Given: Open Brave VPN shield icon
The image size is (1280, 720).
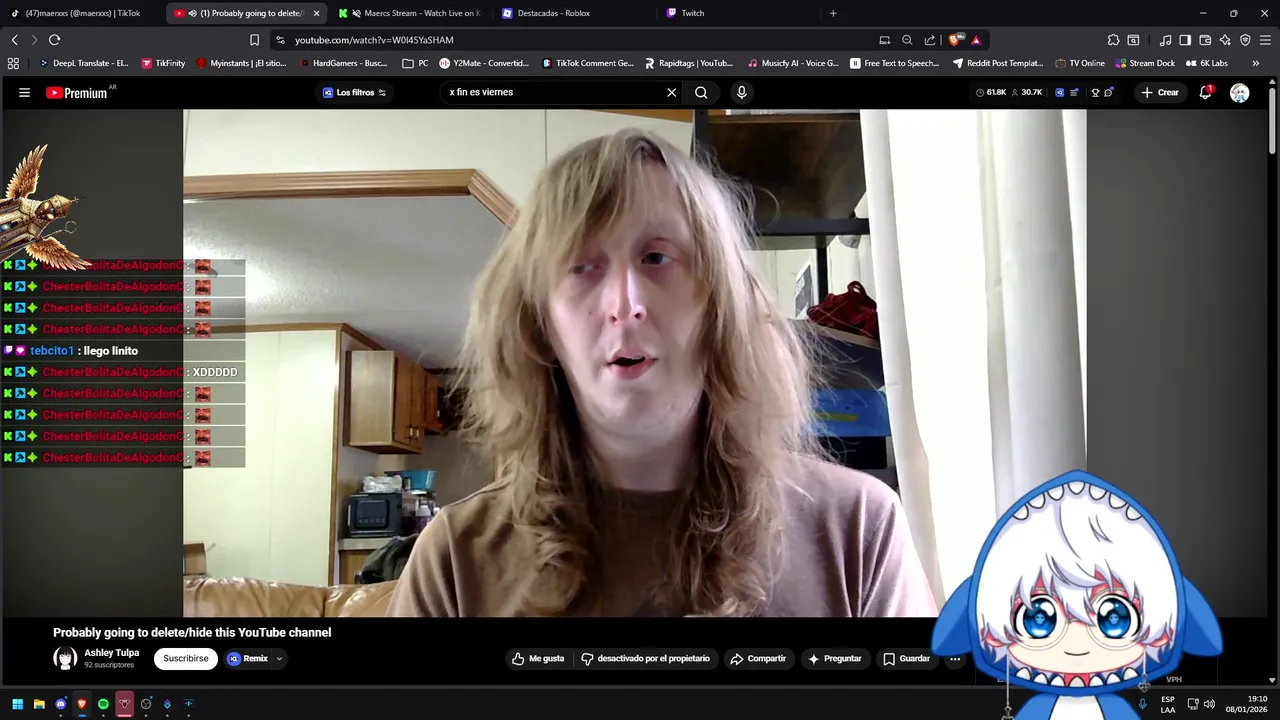Looking at the screenshot, I should point(1245,40).
